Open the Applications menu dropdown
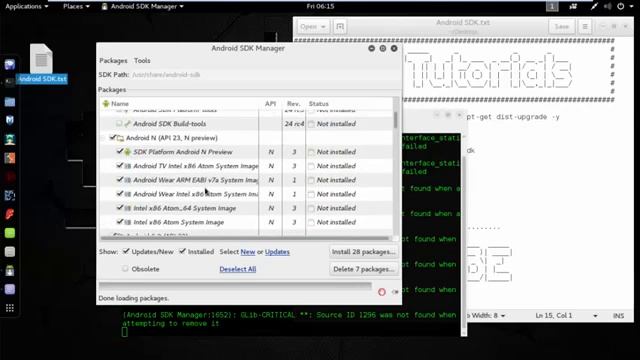640x360 pixels. pos(27,6)
